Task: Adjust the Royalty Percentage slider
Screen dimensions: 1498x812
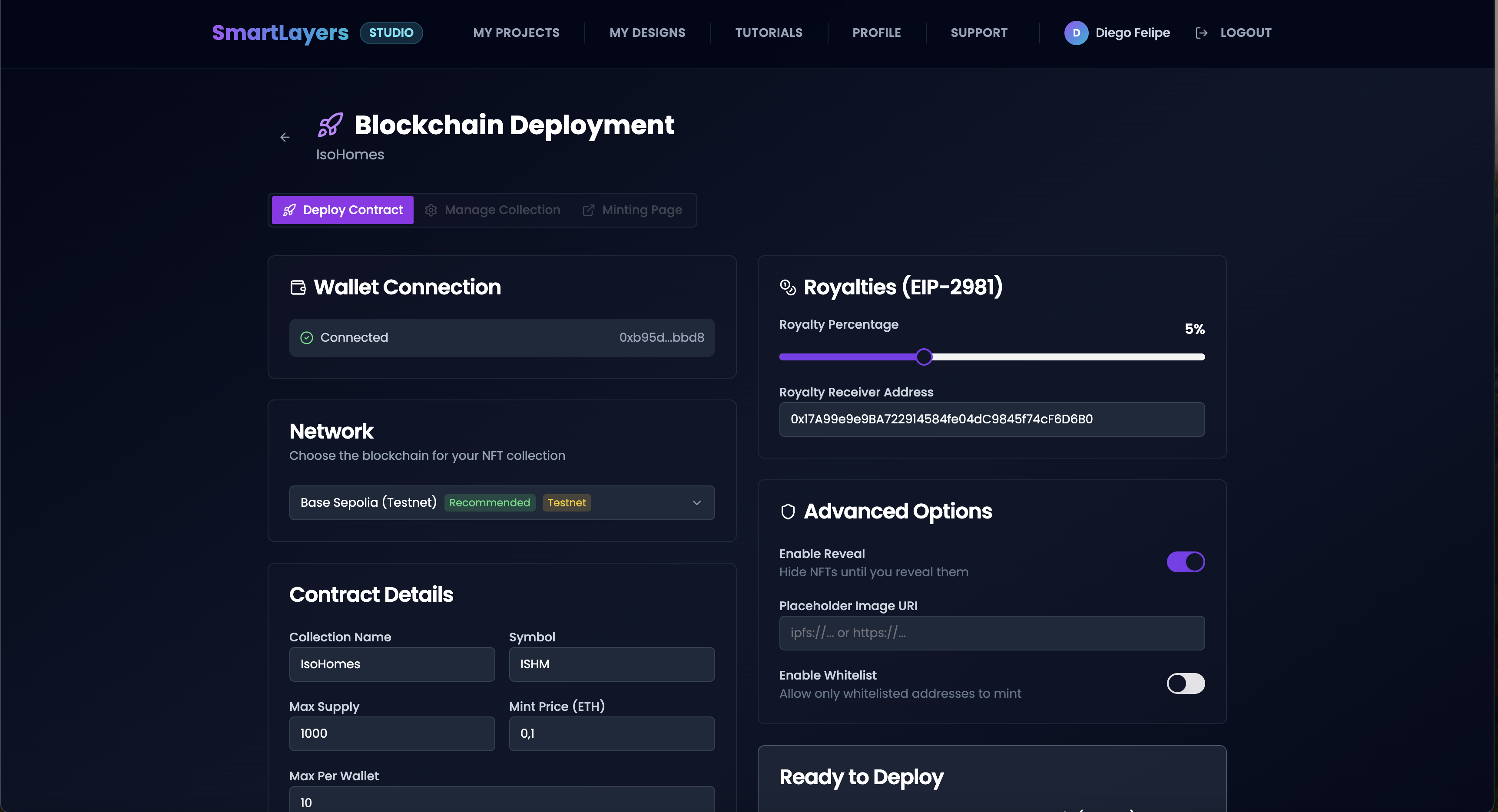Action: [x=924, y=356]
